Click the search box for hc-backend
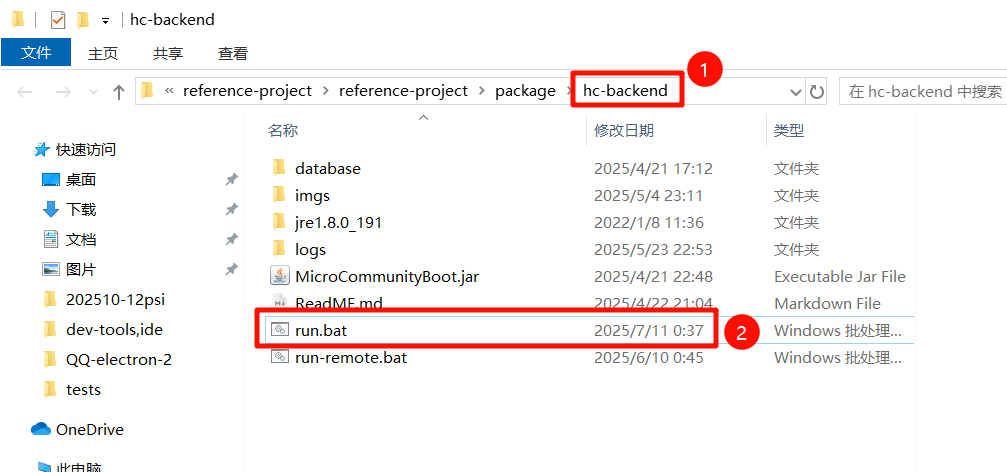 coord(924,92)
